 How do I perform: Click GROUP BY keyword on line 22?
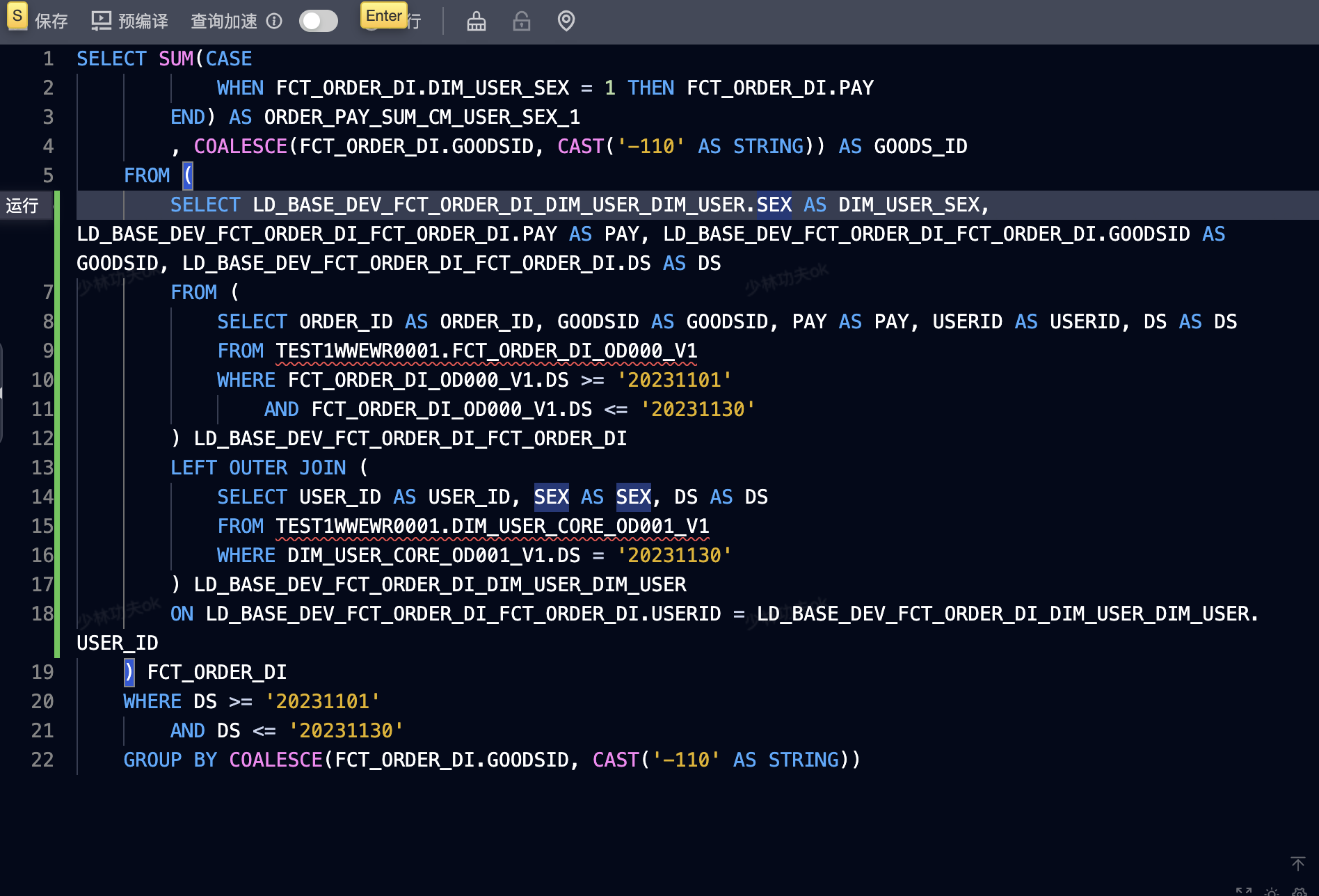170,760
